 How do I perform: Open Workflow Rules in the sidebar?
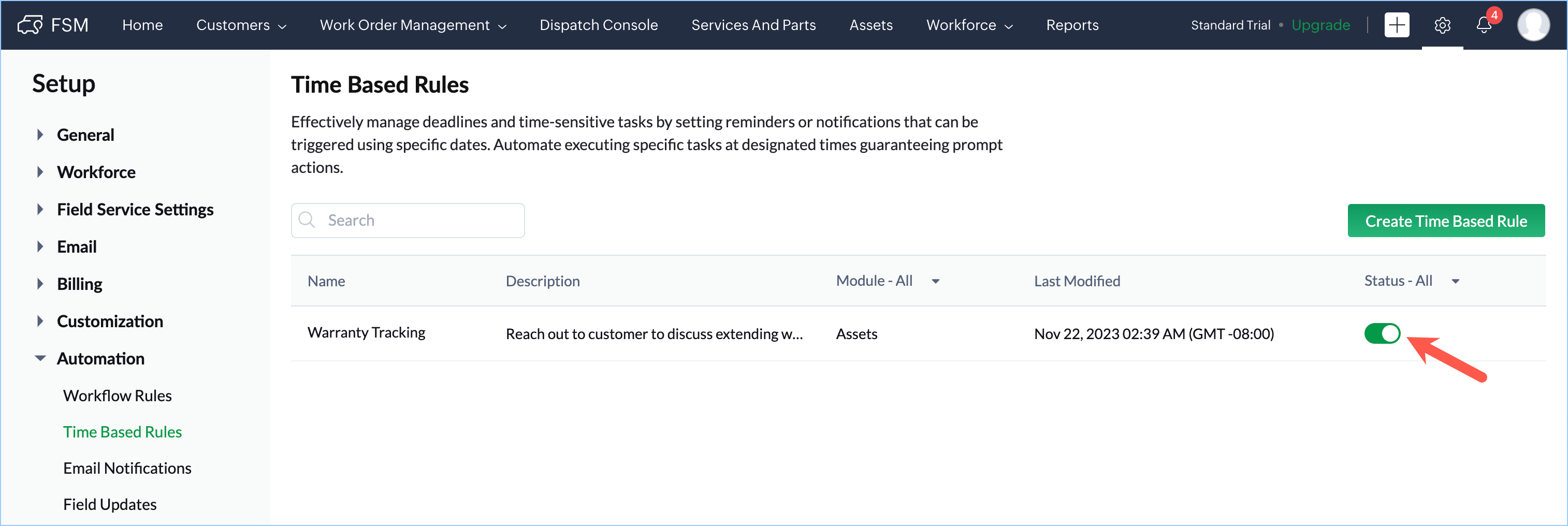[x=118, y=396]
